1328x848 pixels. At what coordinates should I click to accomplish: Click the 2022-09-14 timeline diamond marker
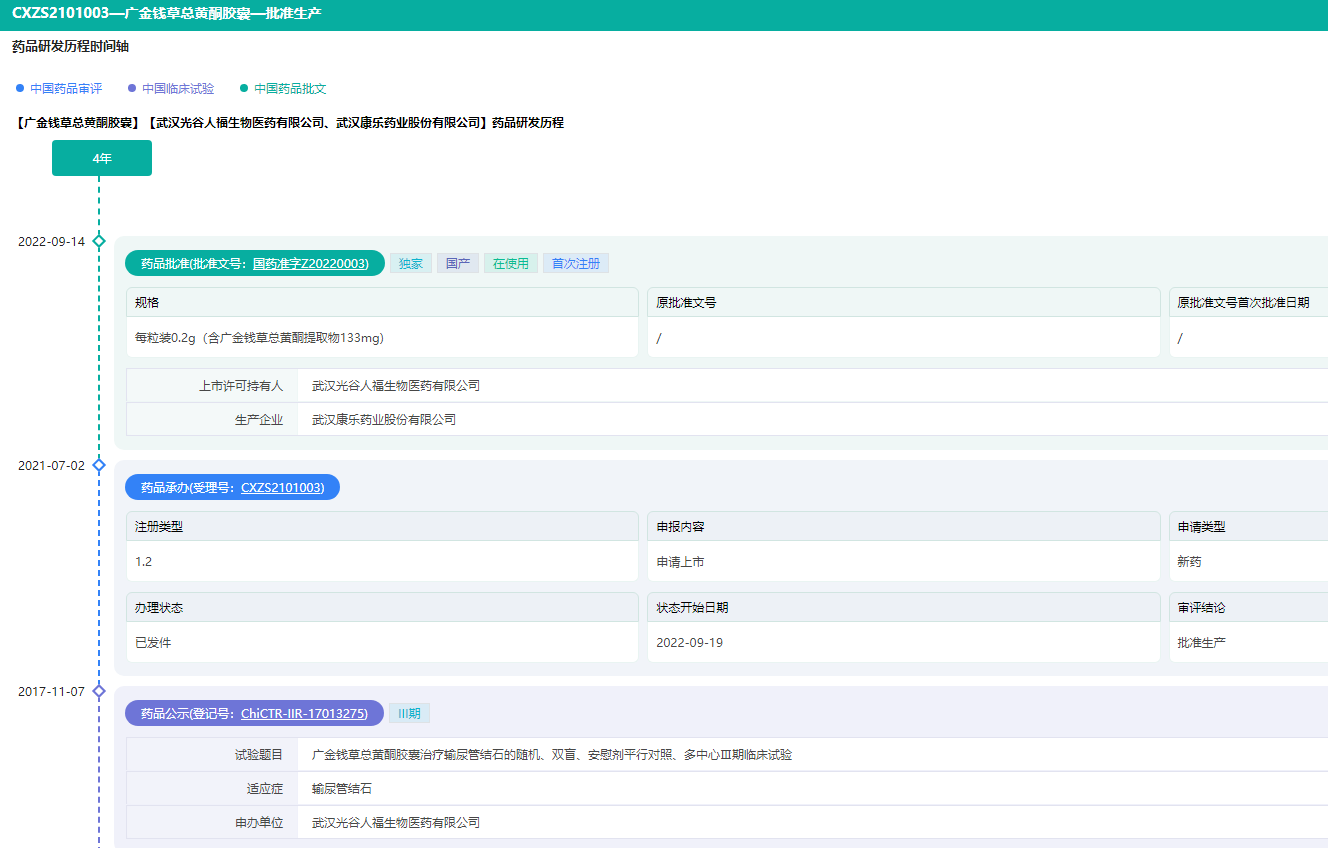99,241
